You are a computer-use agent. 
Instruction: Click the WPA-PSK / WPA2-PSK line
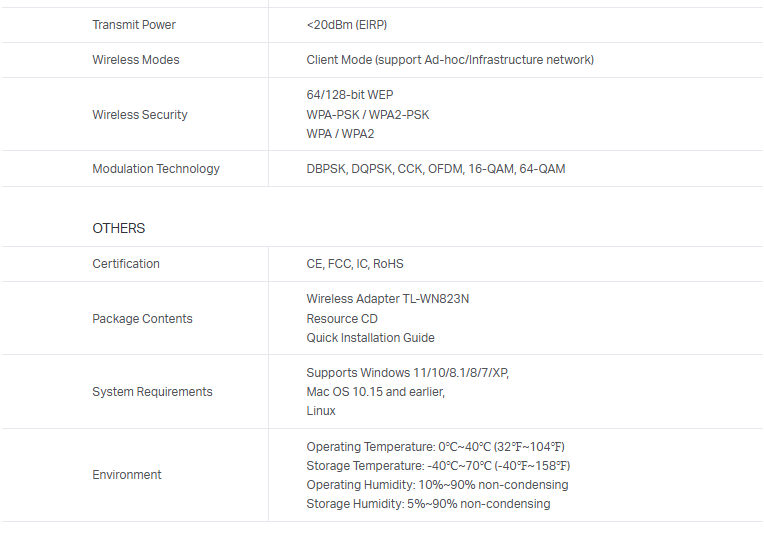368,115
